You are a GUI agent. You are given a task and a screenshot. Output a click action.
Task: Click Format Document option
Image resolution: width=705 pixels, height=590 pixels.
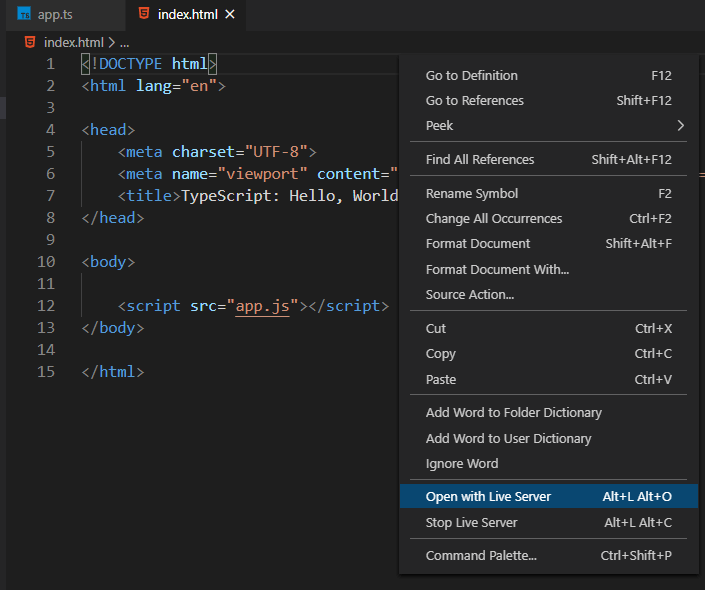click(478, 243)
